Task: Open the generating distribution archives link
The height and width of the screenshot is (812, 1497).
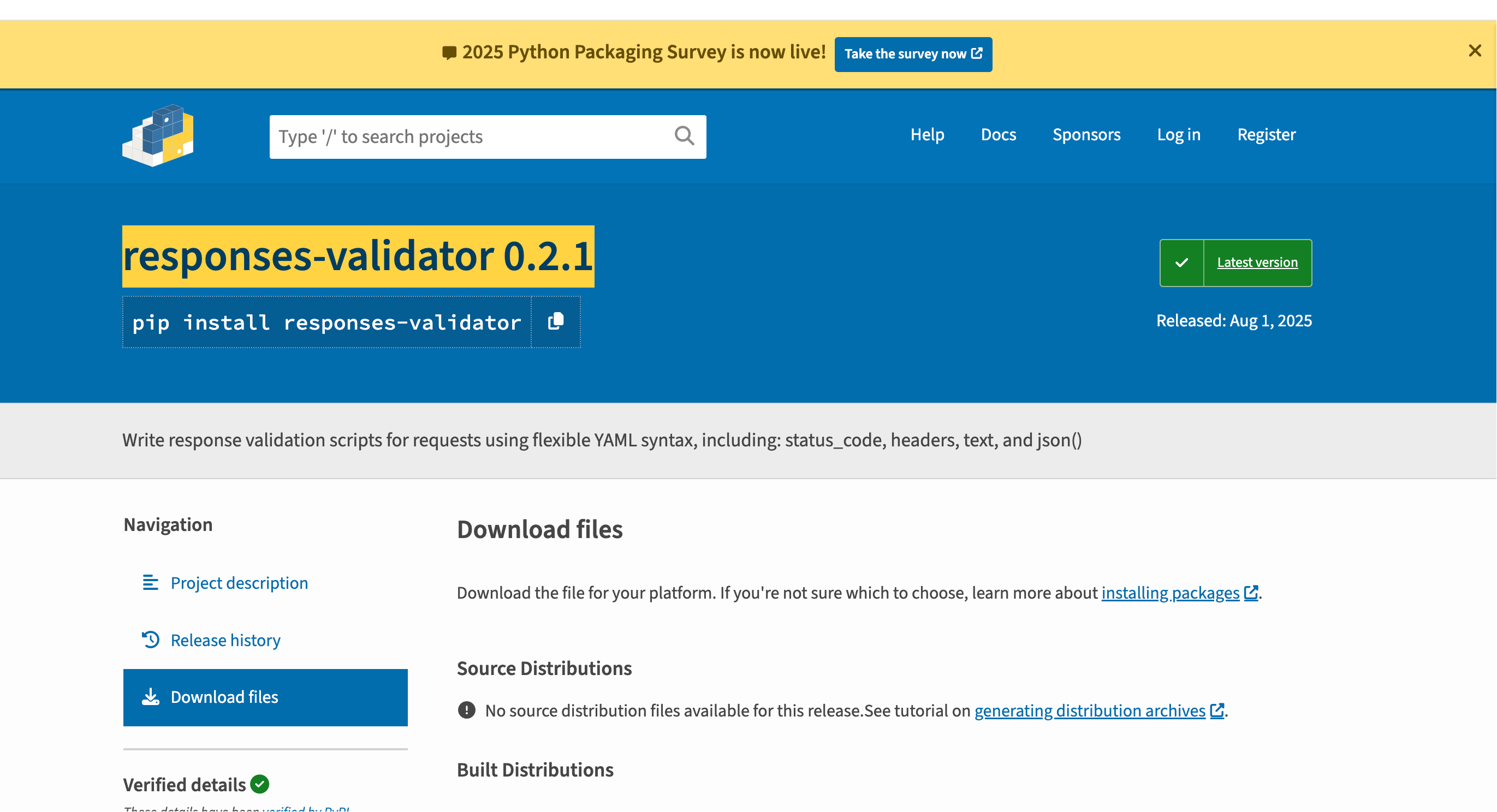Action: coord(1090,710)
